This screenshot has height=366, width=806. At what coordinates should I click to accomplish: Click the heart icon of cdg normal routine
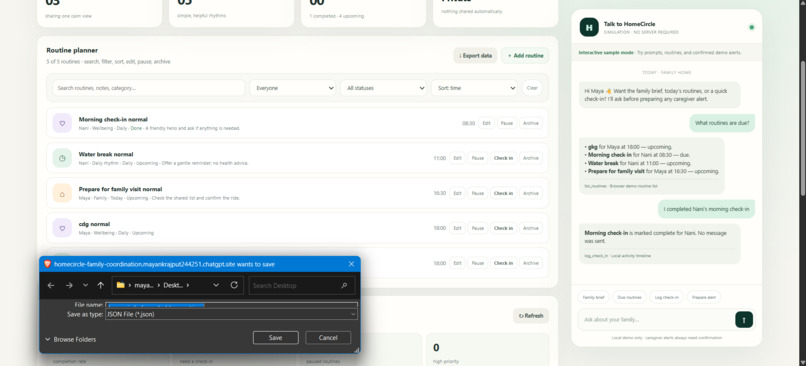[x=62, y=228]
